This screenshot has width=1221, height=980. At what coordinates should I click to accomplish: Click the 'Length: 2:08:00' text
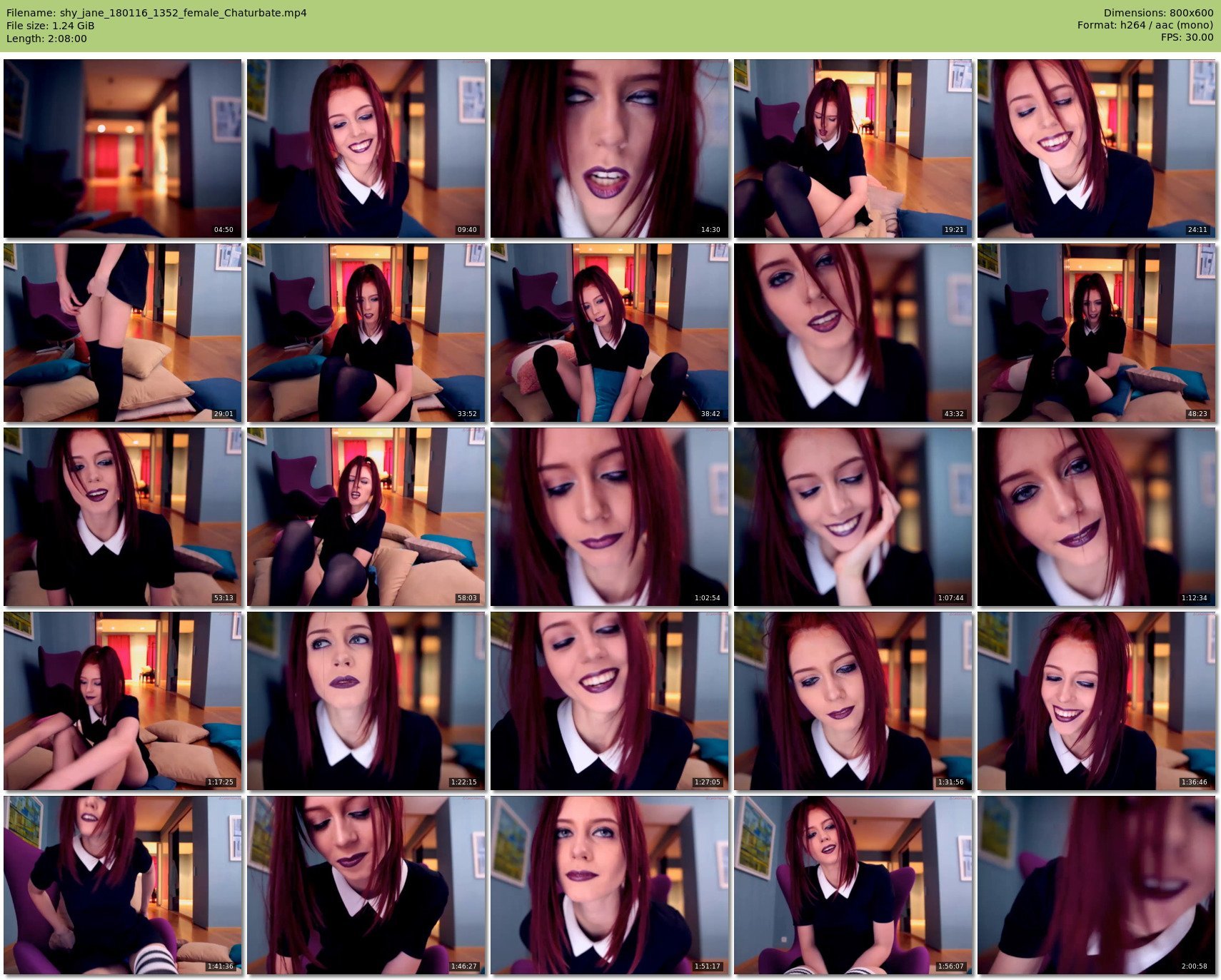coord(46,39)
